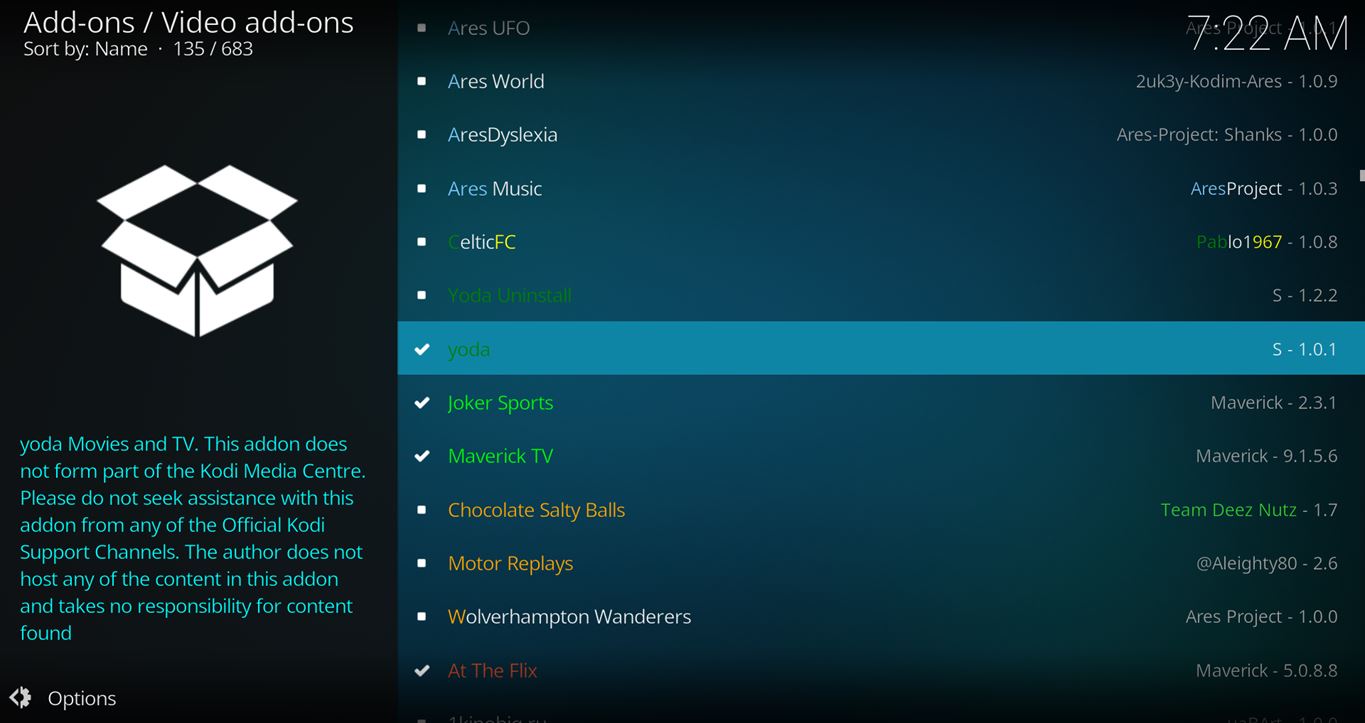
Task: Click the square bullet beside AresDyslexia
Action: 422,135
